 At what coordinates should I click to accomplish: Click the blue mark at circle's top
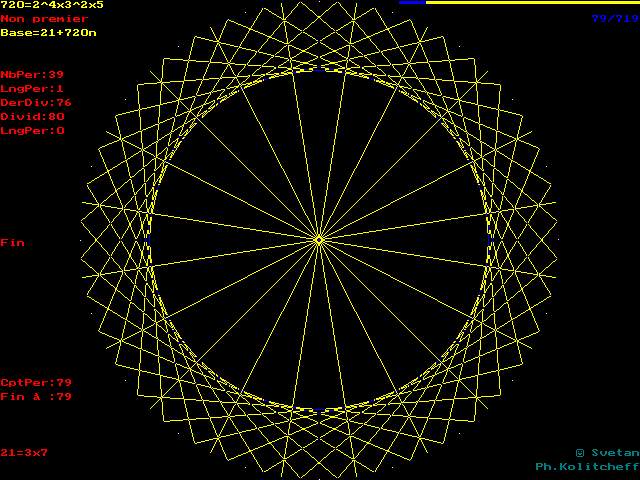click(319, 70)
